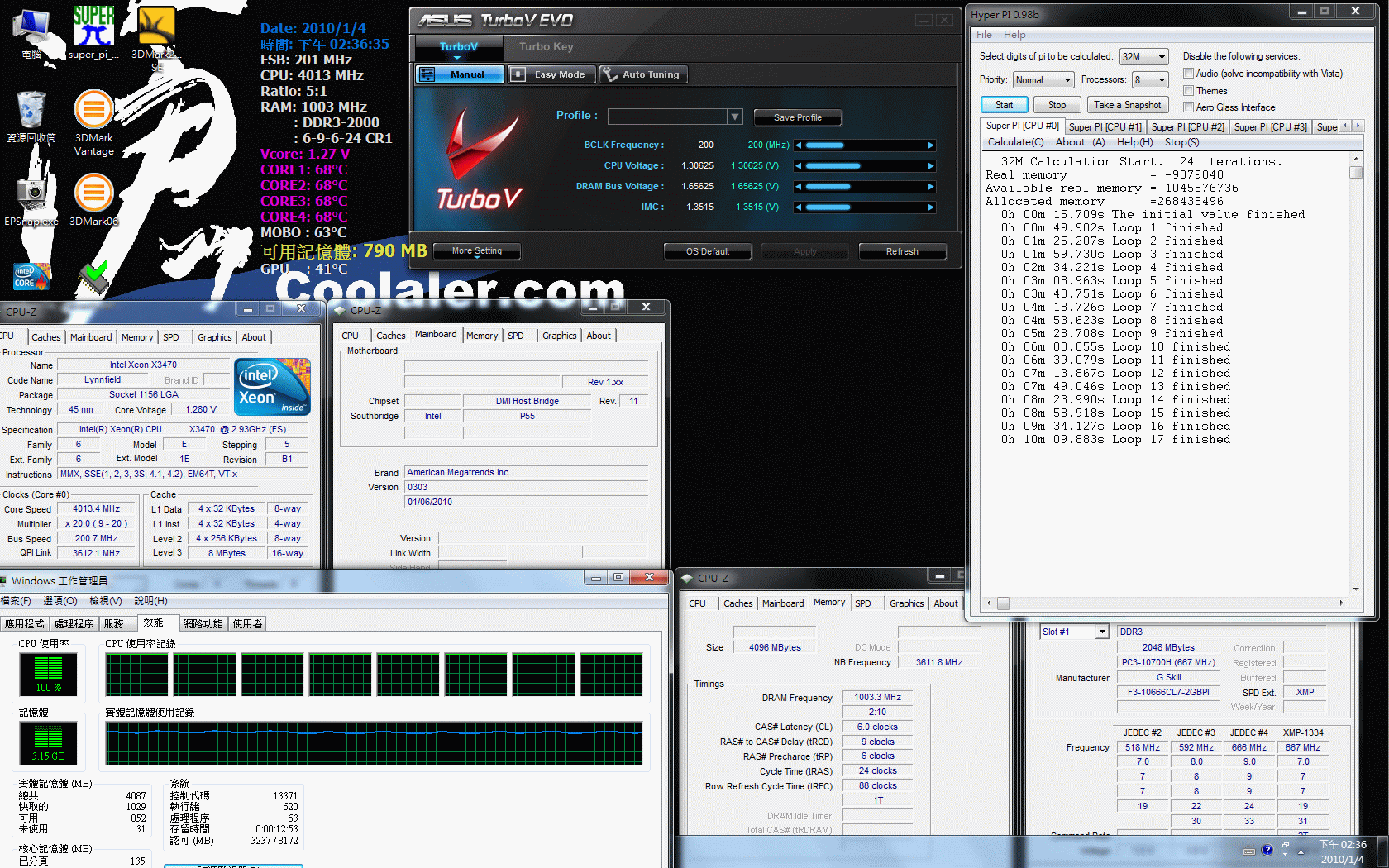Open Stop(S) menu in Super PI window
Image resolution: width=1389 pixels, height=868 pixels.
[x=1182, y=142]
